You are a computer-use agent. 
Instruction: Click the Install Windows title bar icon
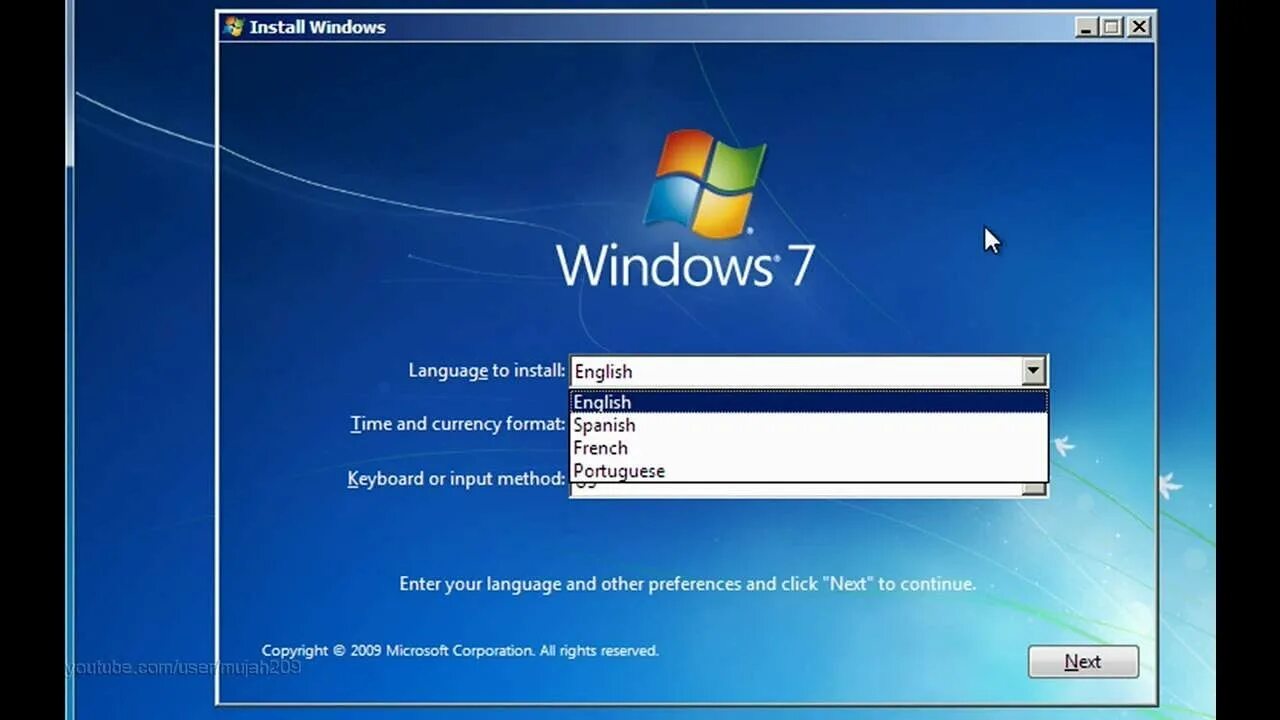pos(234,27)
